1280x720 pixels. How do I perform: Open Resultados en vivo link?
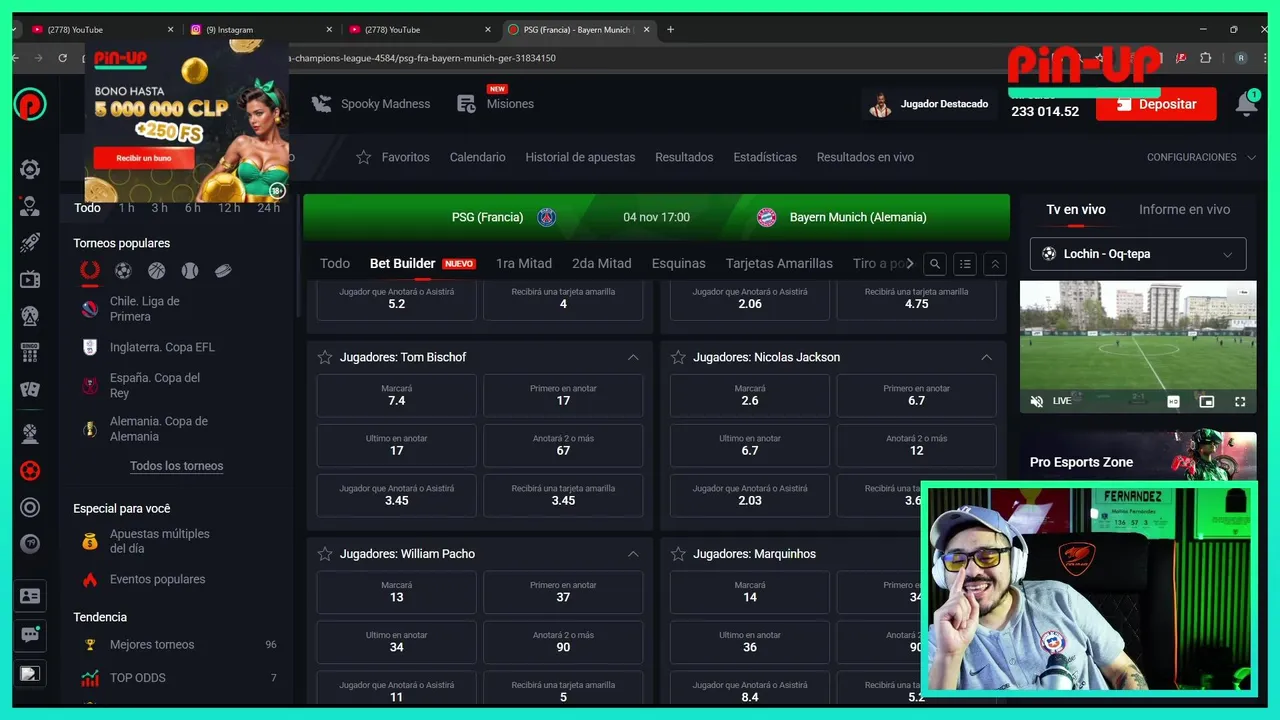pyautogui.click(x=865, y=157)
